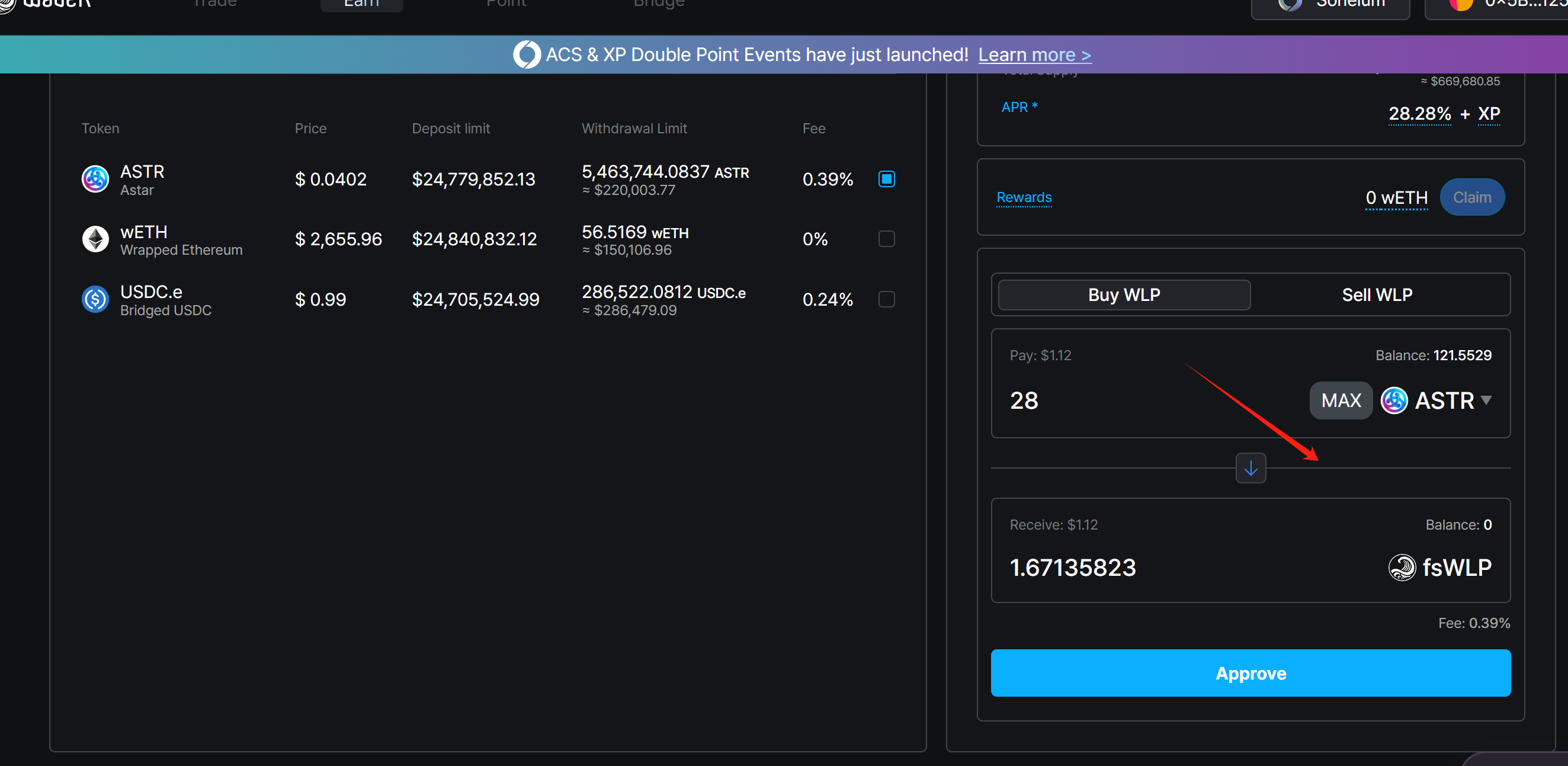Click the wETH Ethereum diamond icon
This screenshot has height=766, width=1568.
[95, 239]
